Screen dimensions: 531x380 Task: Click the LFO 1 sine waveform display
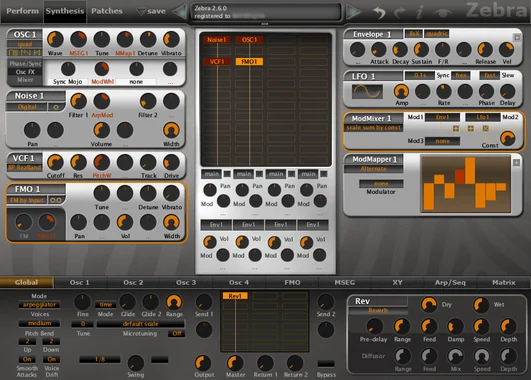click(x=367, y=91)
